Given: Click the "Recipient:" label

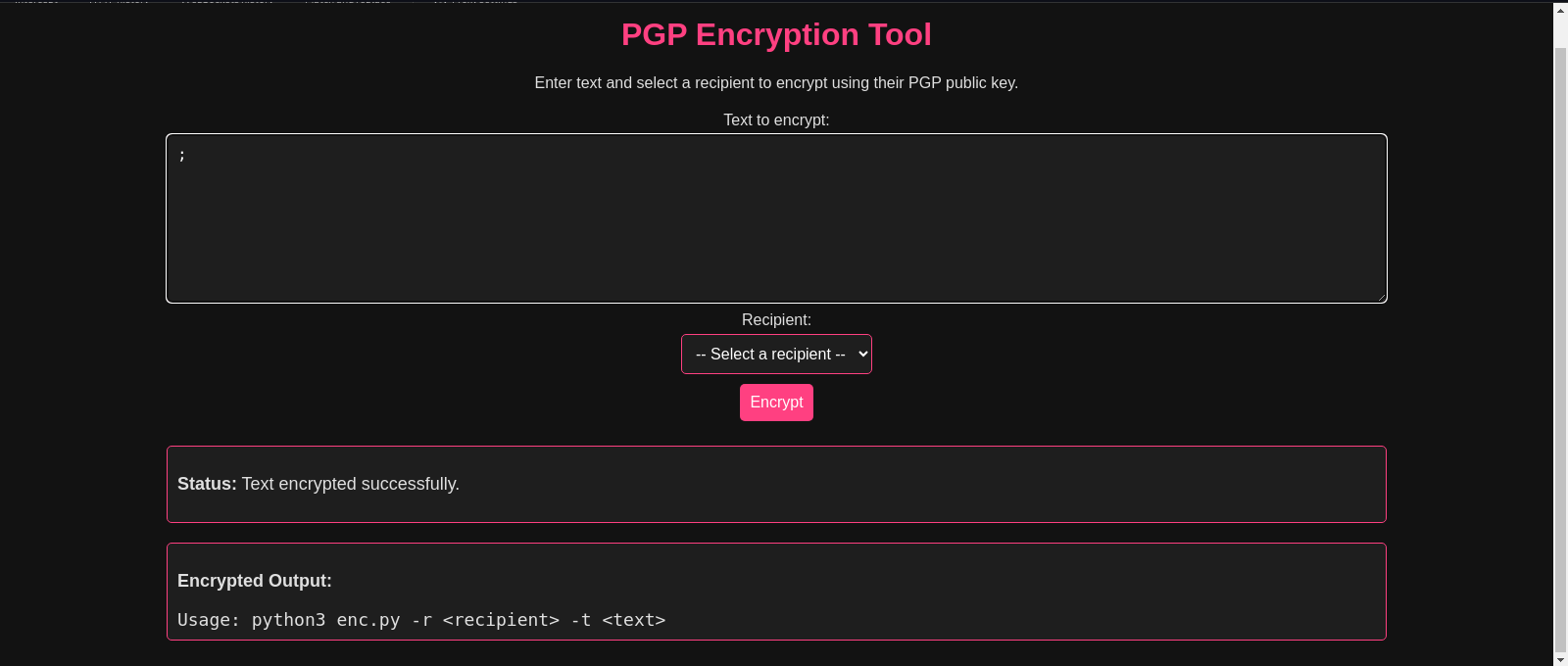Looking at the screenshot, I should [x=776, y=320].
